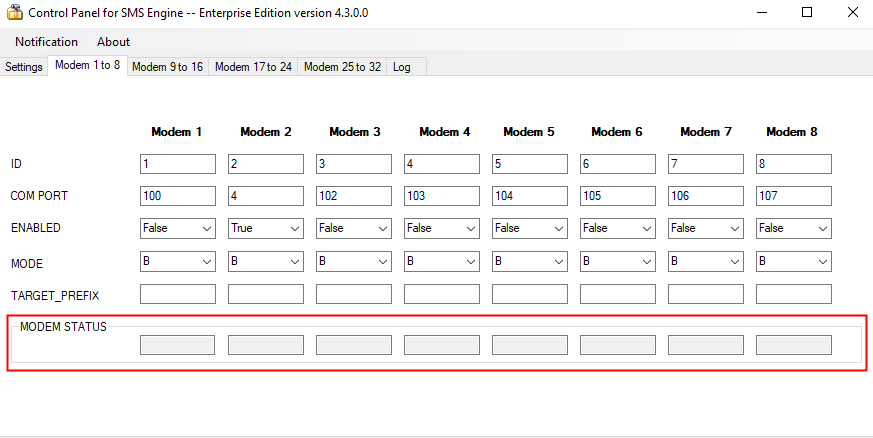Click Modem 1 status box
This screenshot has width=873, height=438.
click(x=178, y=345)
